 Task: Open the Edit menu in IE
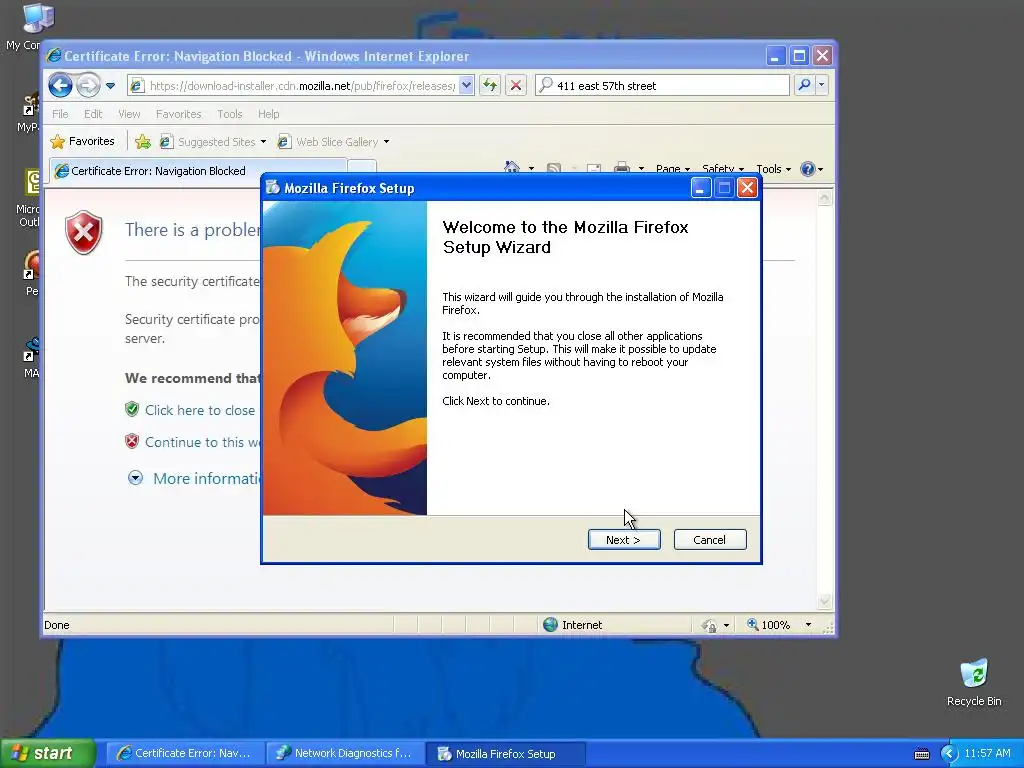(x=93, y=114)
